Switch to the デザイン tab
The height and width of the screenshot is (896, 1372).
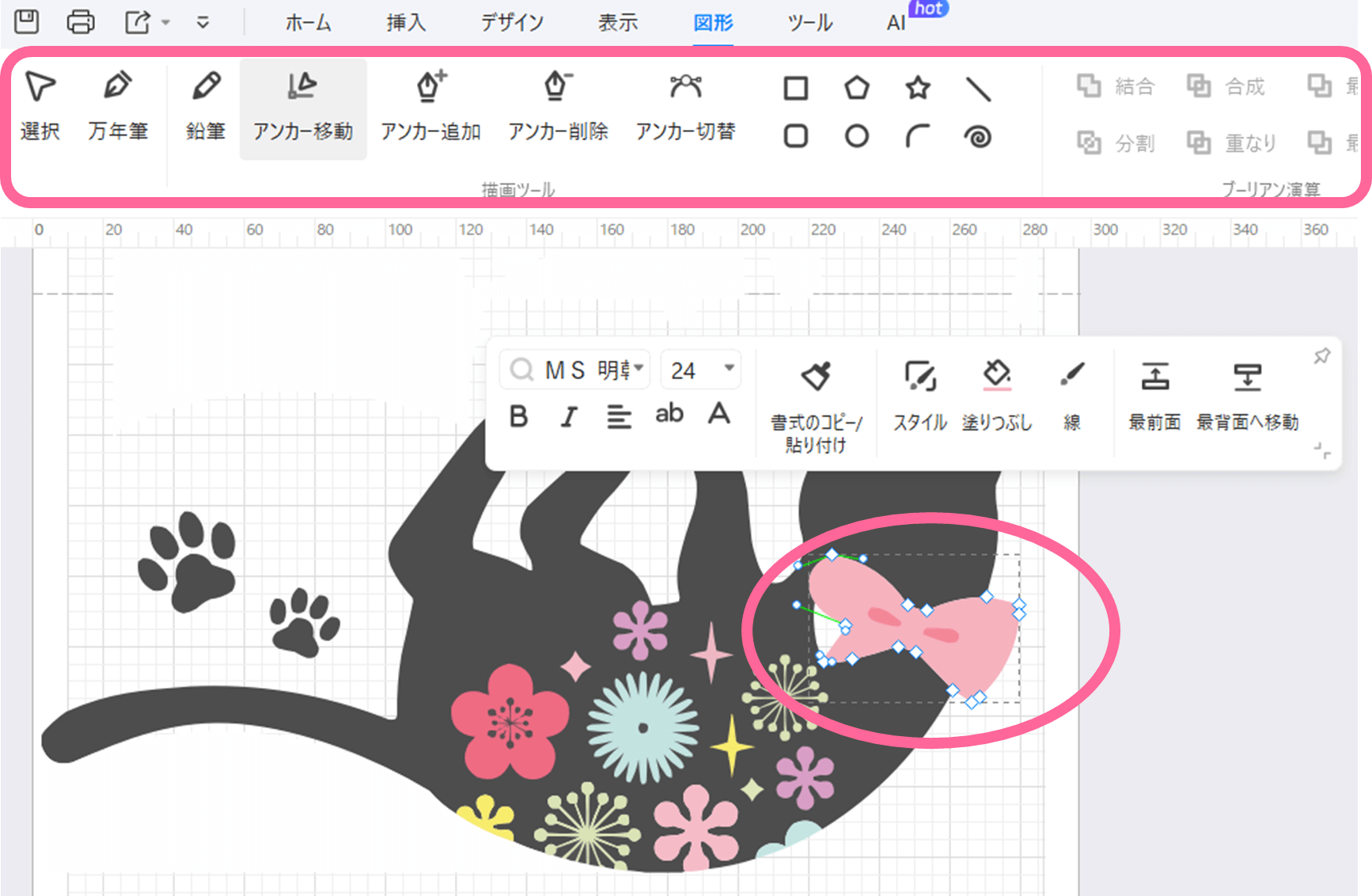pyautogui.click(x=512, y=22)
